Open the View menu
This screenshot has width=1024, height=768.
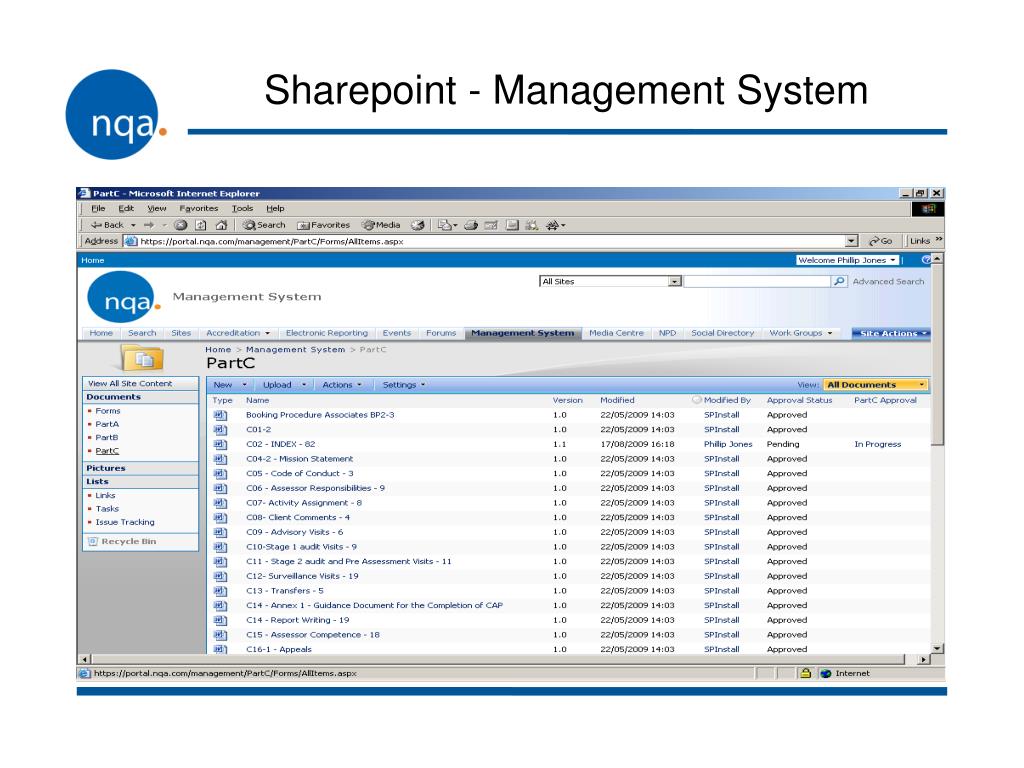coord(157,208)
